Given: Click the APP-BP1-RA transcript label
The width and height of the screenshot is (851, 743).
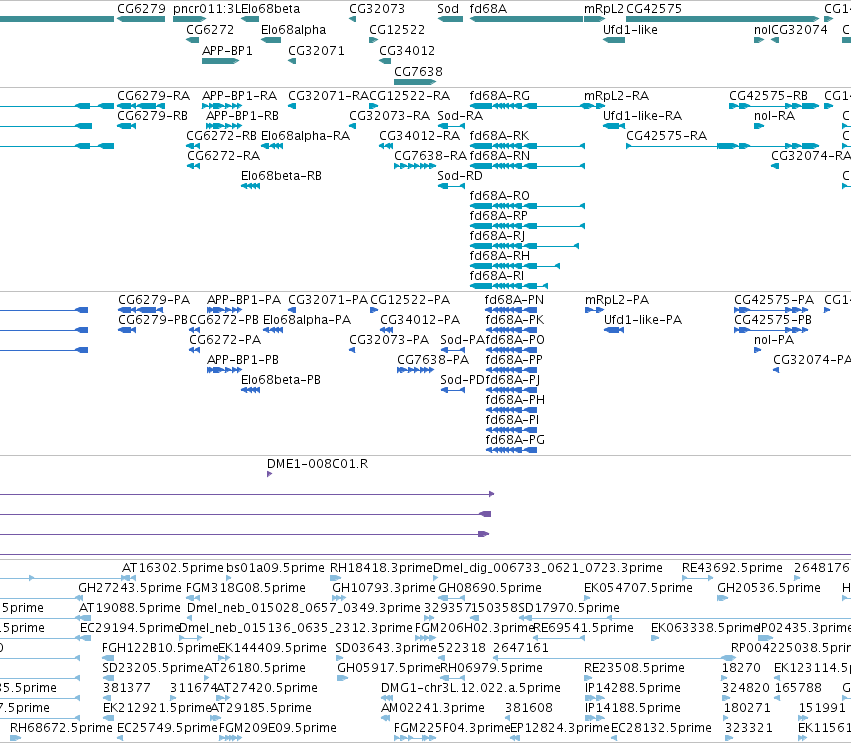Looking at the screenshot, I should [x=239, y=96].
